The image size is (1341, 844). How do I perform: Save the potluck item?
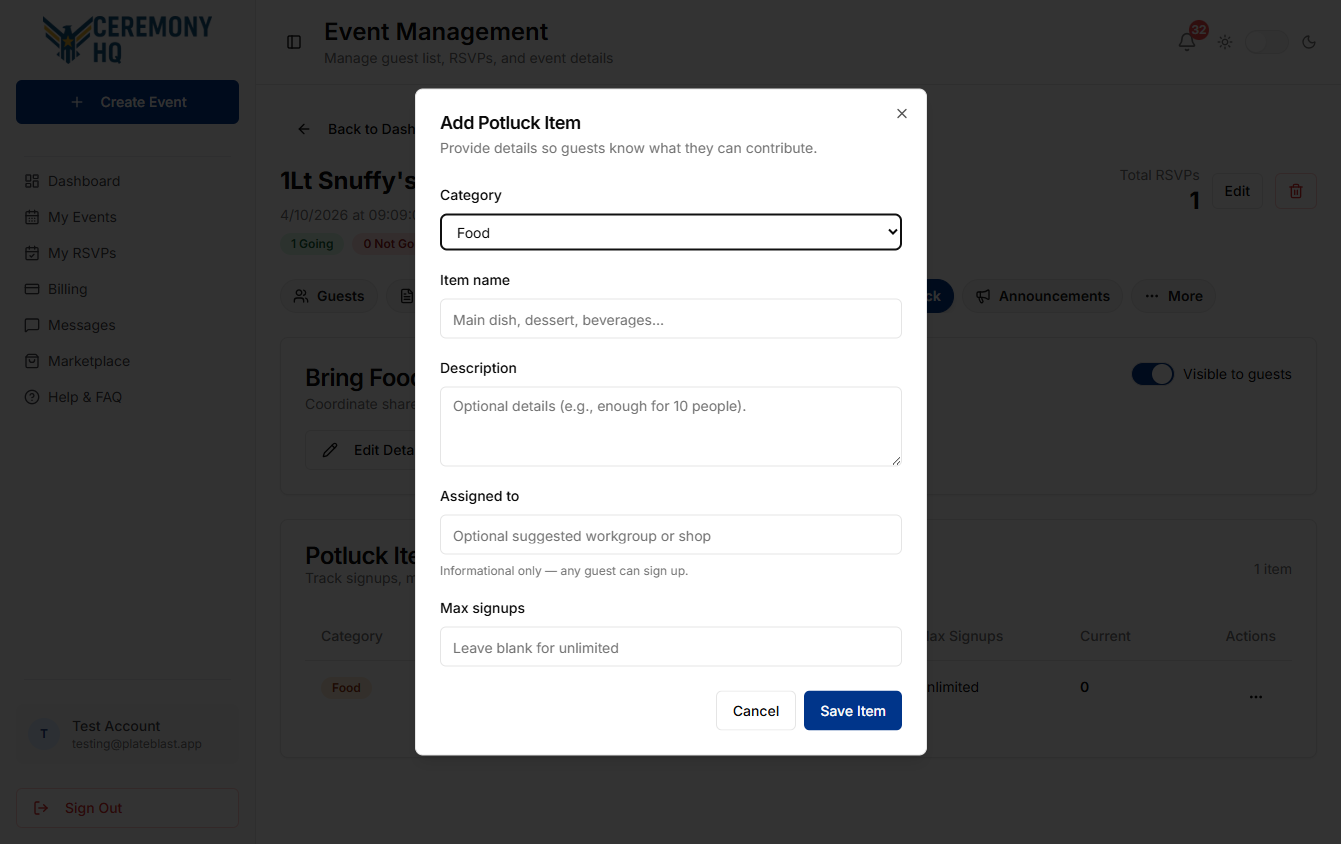pos(853,711)
